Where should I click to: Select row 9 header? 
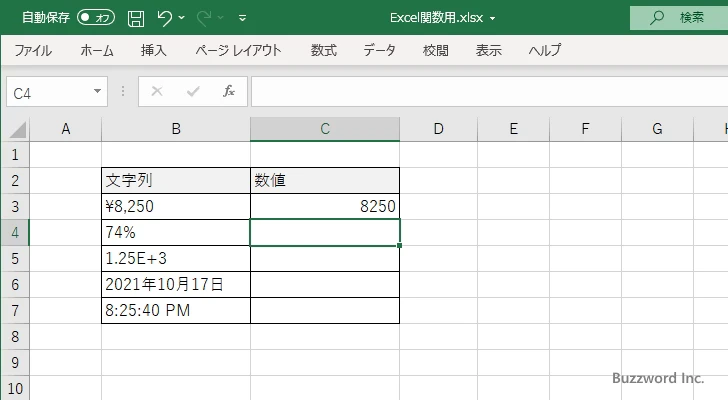pos(15,362)
